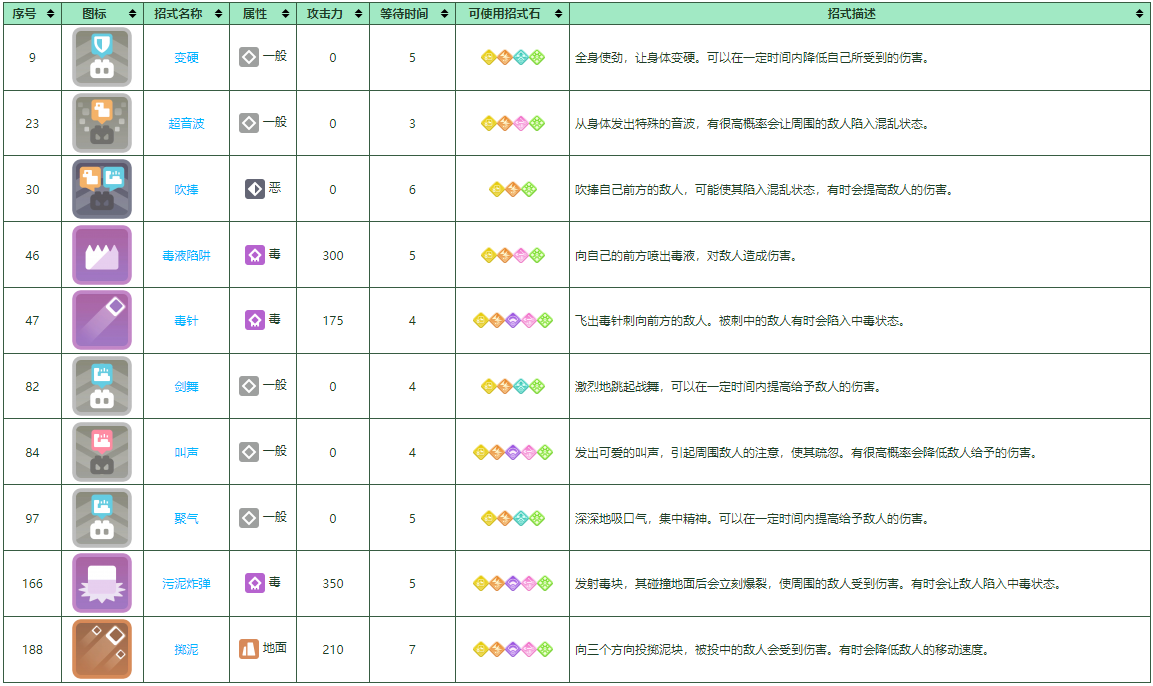Click the 地面 type label
Image resolution: width=1153 pixels, height=686 pixels.
(275, 648)
